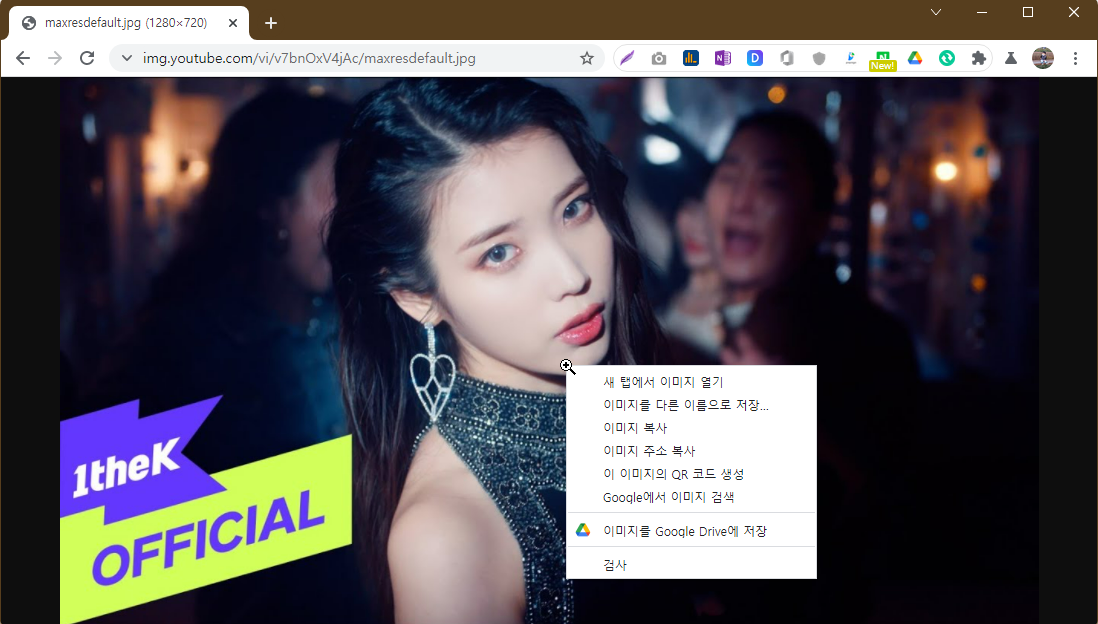
Task: Open the address bar dropdown chevron
Action: (125, 58)
